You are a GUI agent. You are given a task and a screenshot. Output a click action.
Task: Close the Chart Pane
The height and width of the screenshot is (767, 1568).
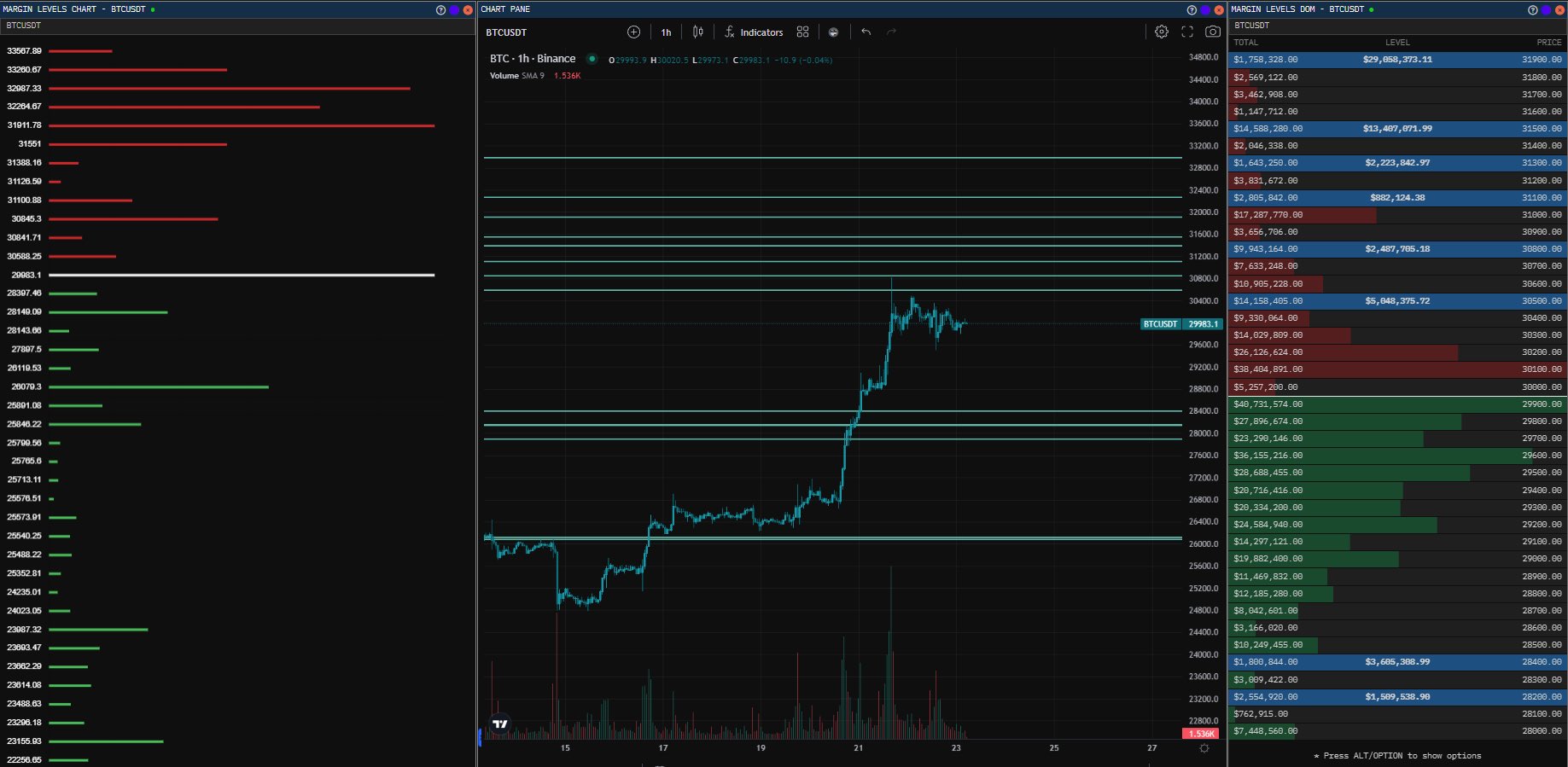pyautogui.click(x=1219, y=10)
